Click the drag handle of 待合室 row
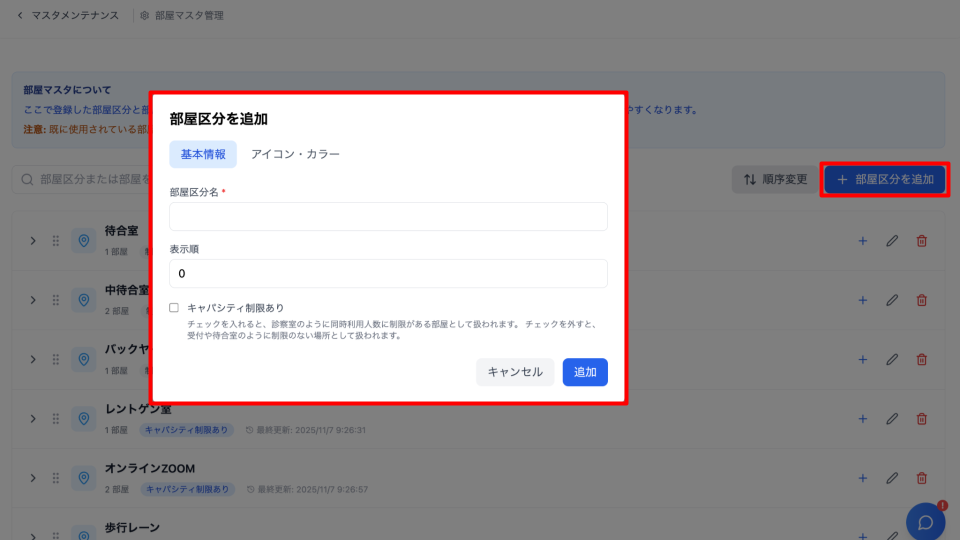This screenshot has height=540, width=960. coord(56,241)
